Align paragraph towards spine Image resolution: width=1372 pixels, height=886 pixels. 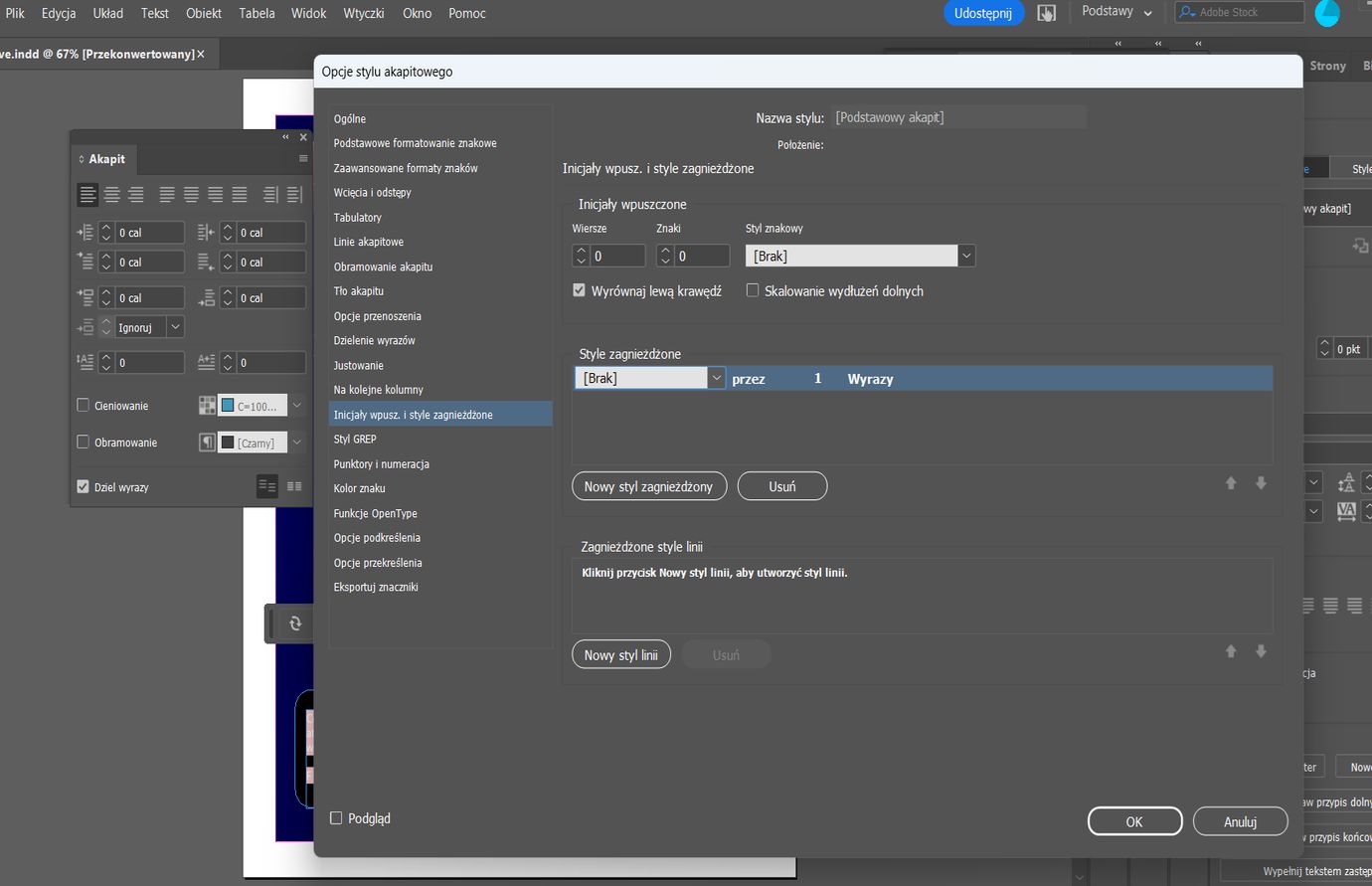[x=270, y=195]
